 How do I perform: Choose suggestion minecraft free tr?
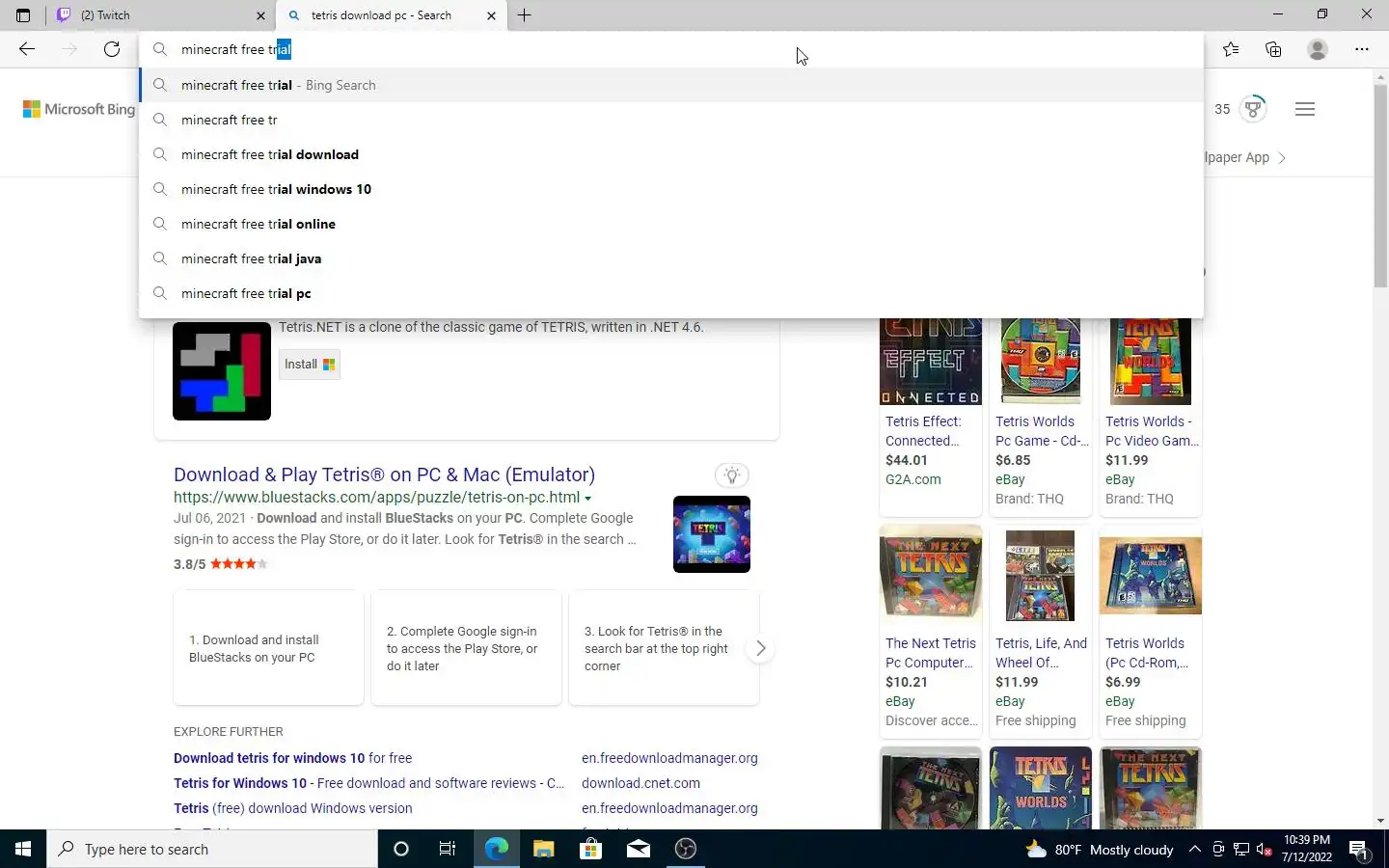click(x=671, y=120)
